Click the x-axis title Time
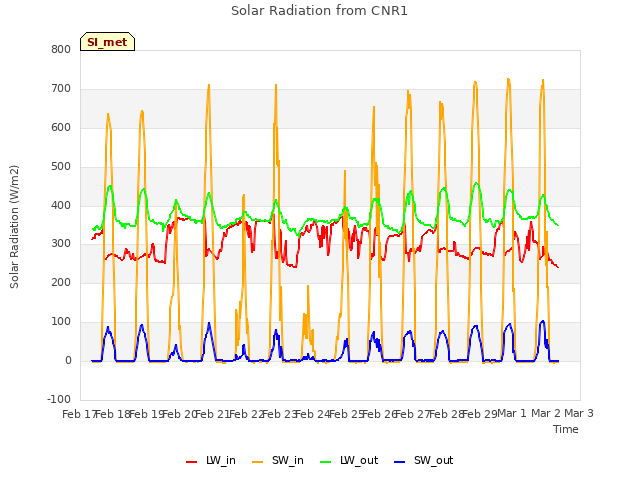 point(566,429)
